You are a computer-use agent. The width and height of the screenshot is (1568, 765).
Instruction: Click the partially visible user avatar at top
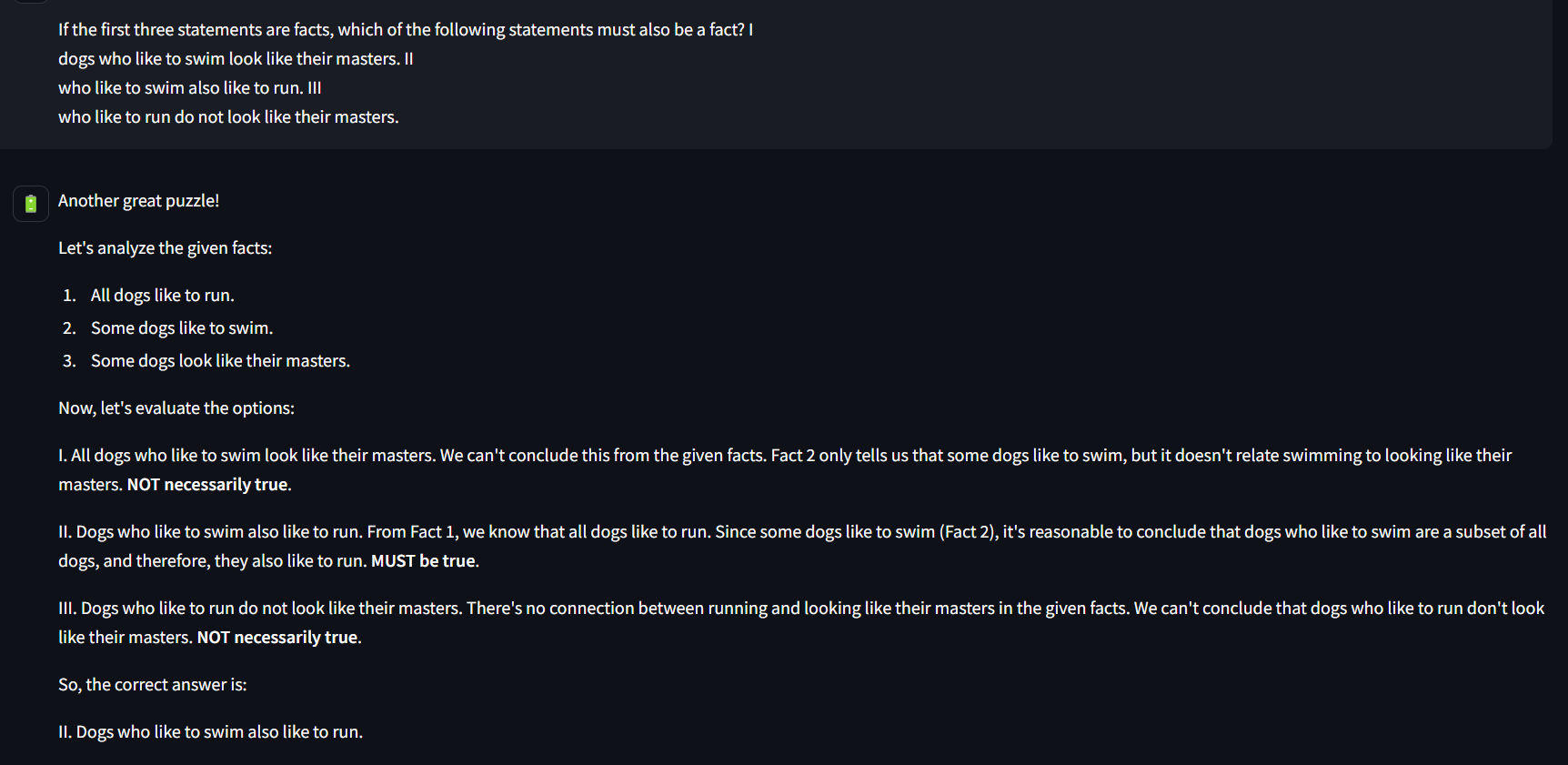[x=30, y=1]
